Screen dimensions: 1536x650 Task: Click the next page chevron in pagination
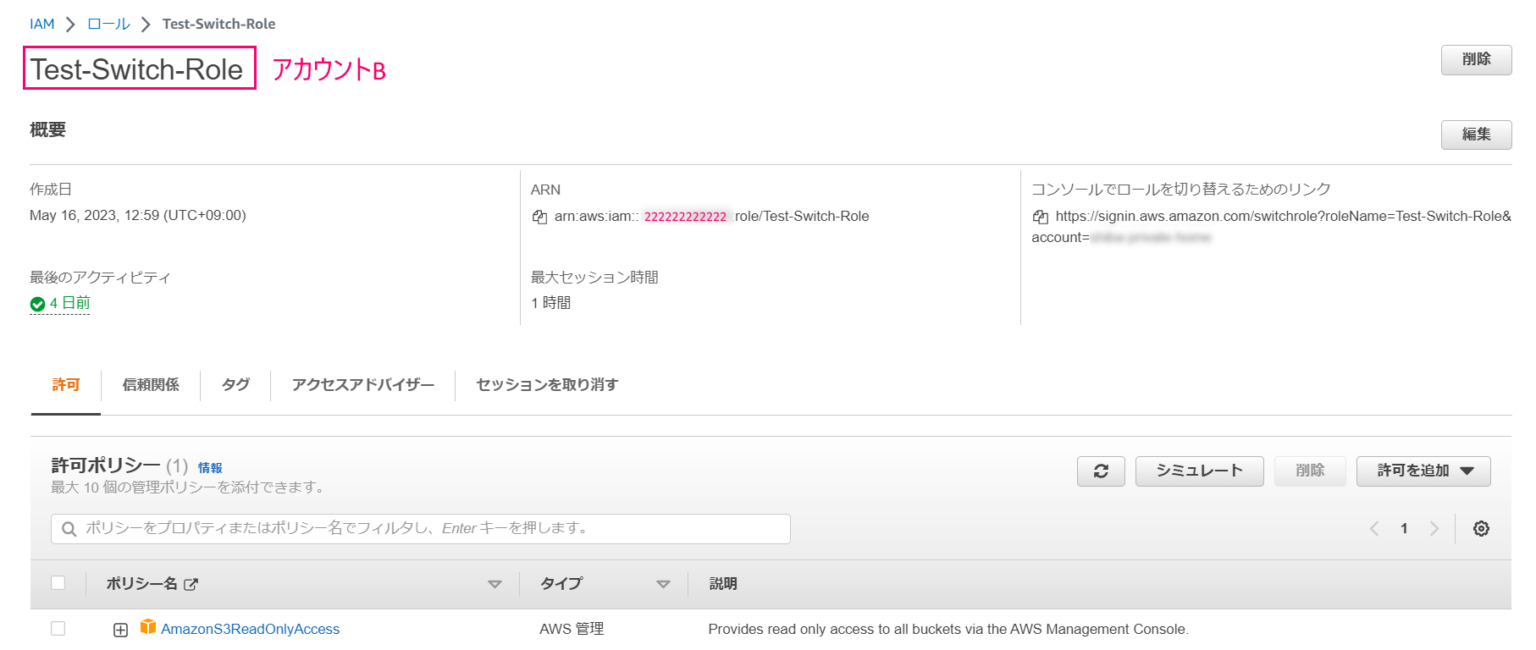coord(1436,528)
